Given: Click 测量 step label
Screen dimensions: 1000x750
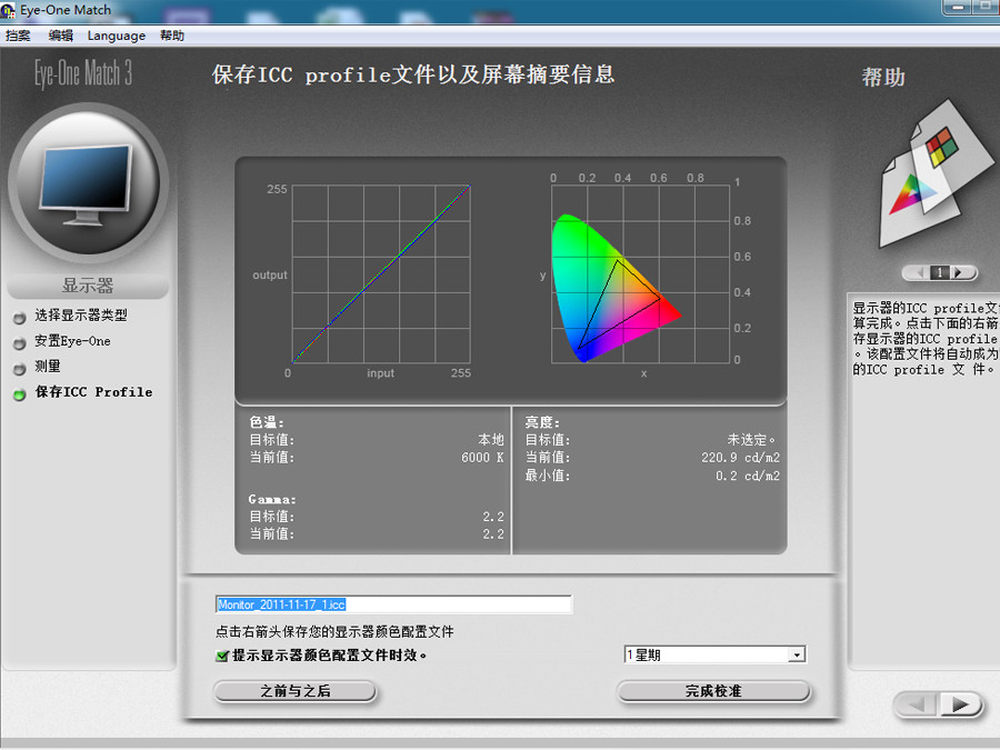Looking at the screenshot, I should (48, 367).
